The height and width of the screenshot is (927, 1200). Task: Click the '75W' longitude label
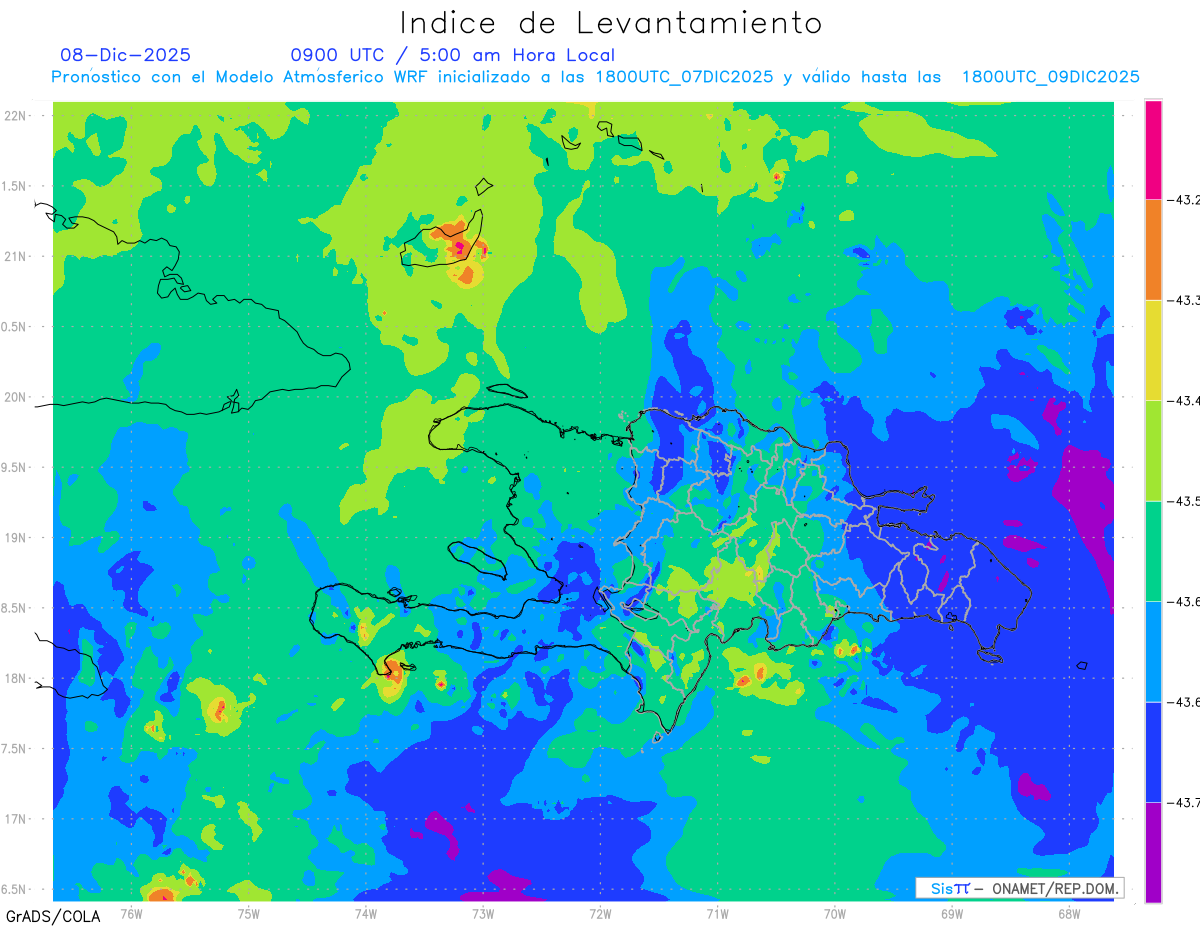click(x=248, y=913)
